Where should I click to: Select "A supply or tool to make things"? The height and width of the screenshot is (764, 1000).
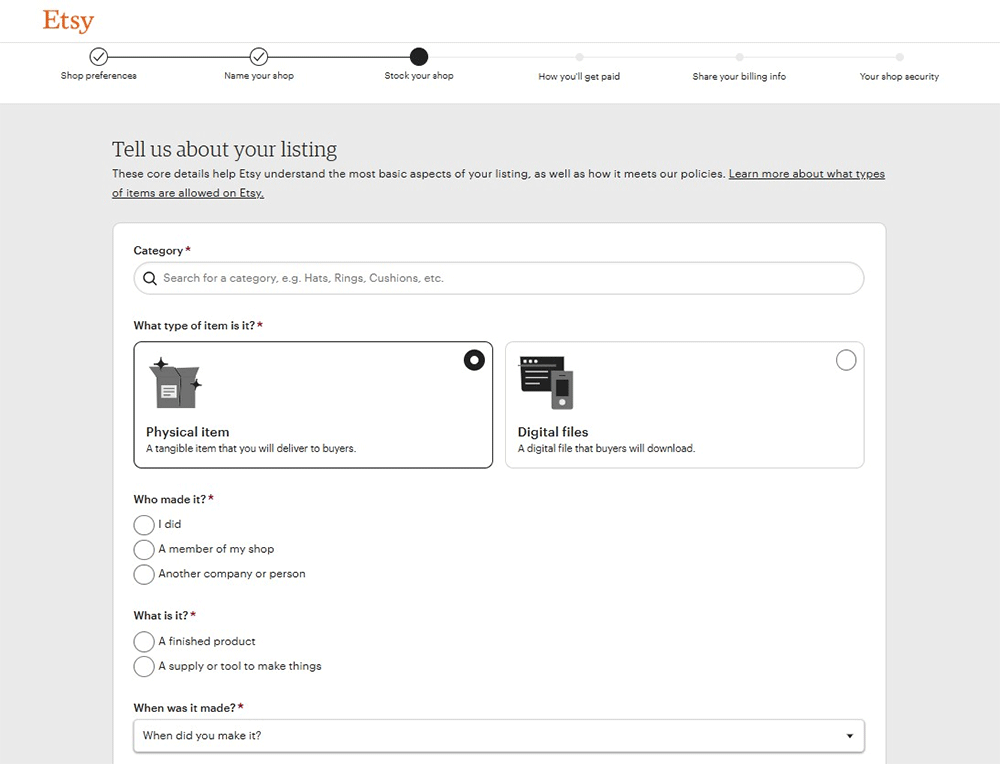(144, 667)
